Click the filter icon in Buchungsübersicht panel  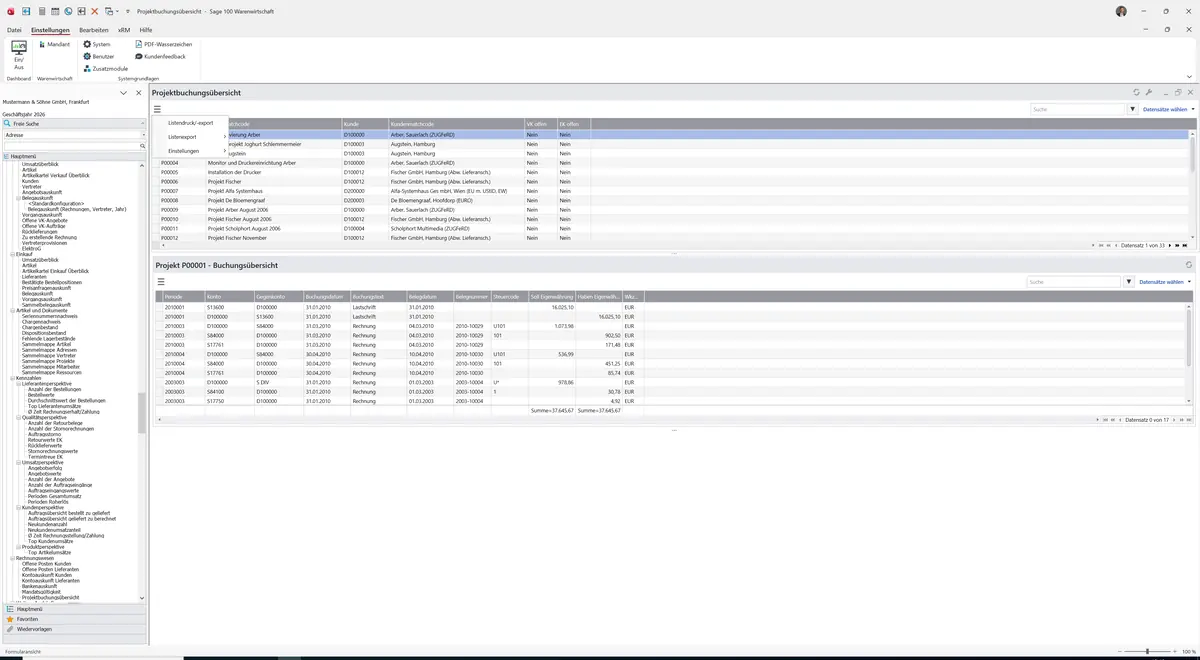click(1129, 282)
